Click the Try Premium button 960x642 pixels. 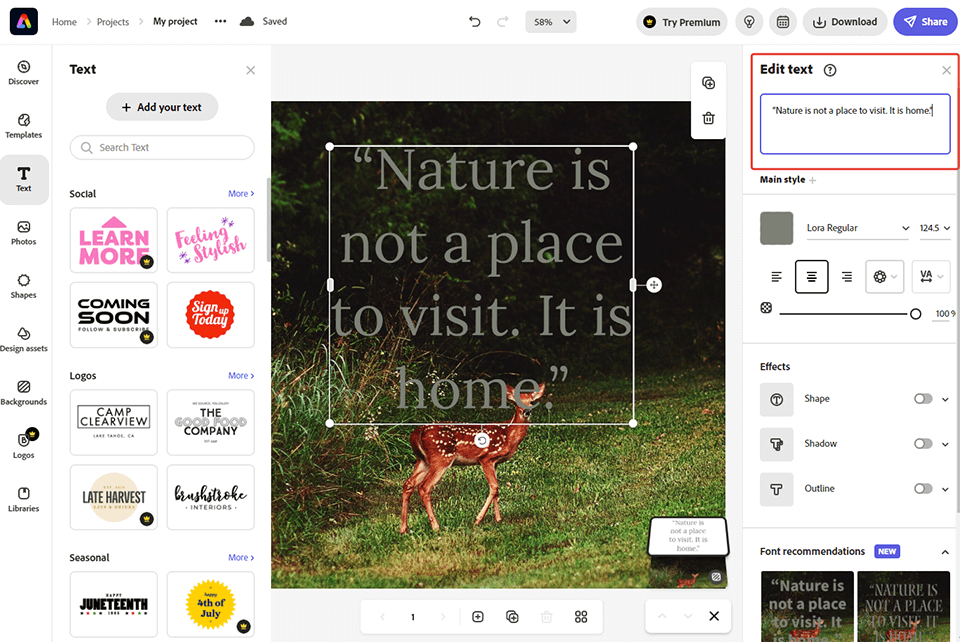pos(681,22)
